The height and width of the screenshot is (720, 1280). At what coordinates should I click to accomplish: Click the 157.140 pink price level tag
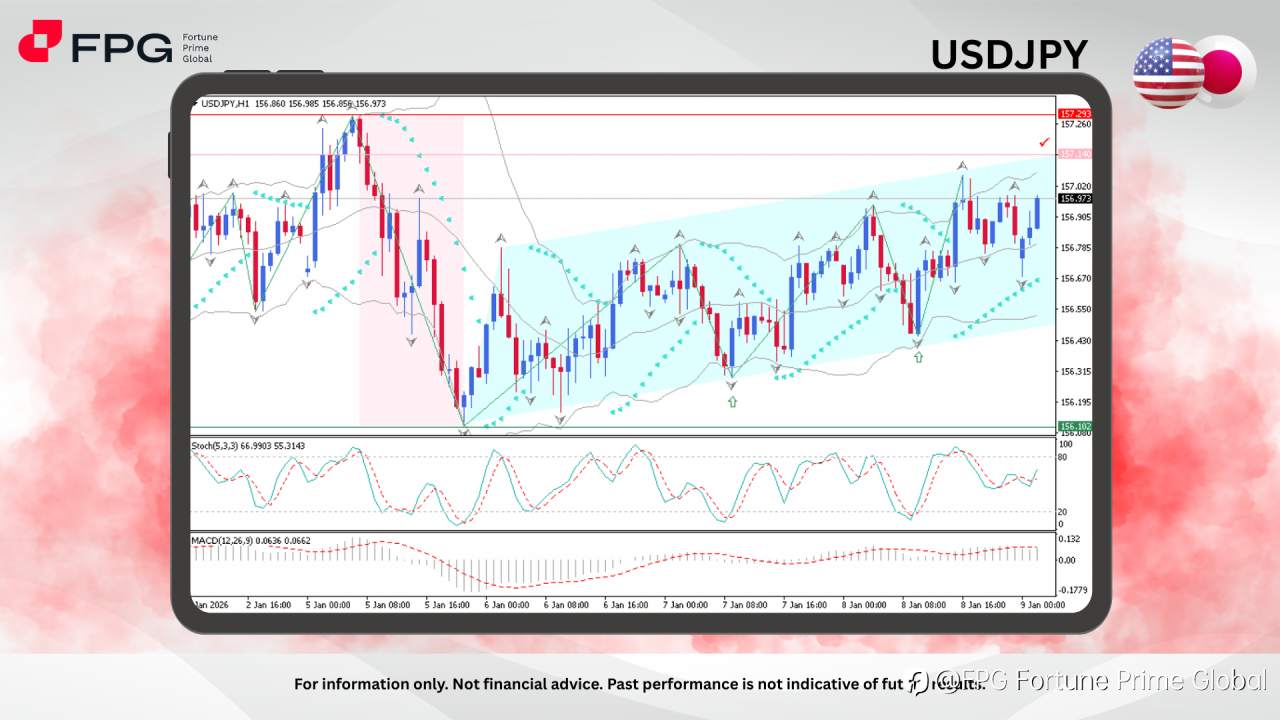(1073, 155)
